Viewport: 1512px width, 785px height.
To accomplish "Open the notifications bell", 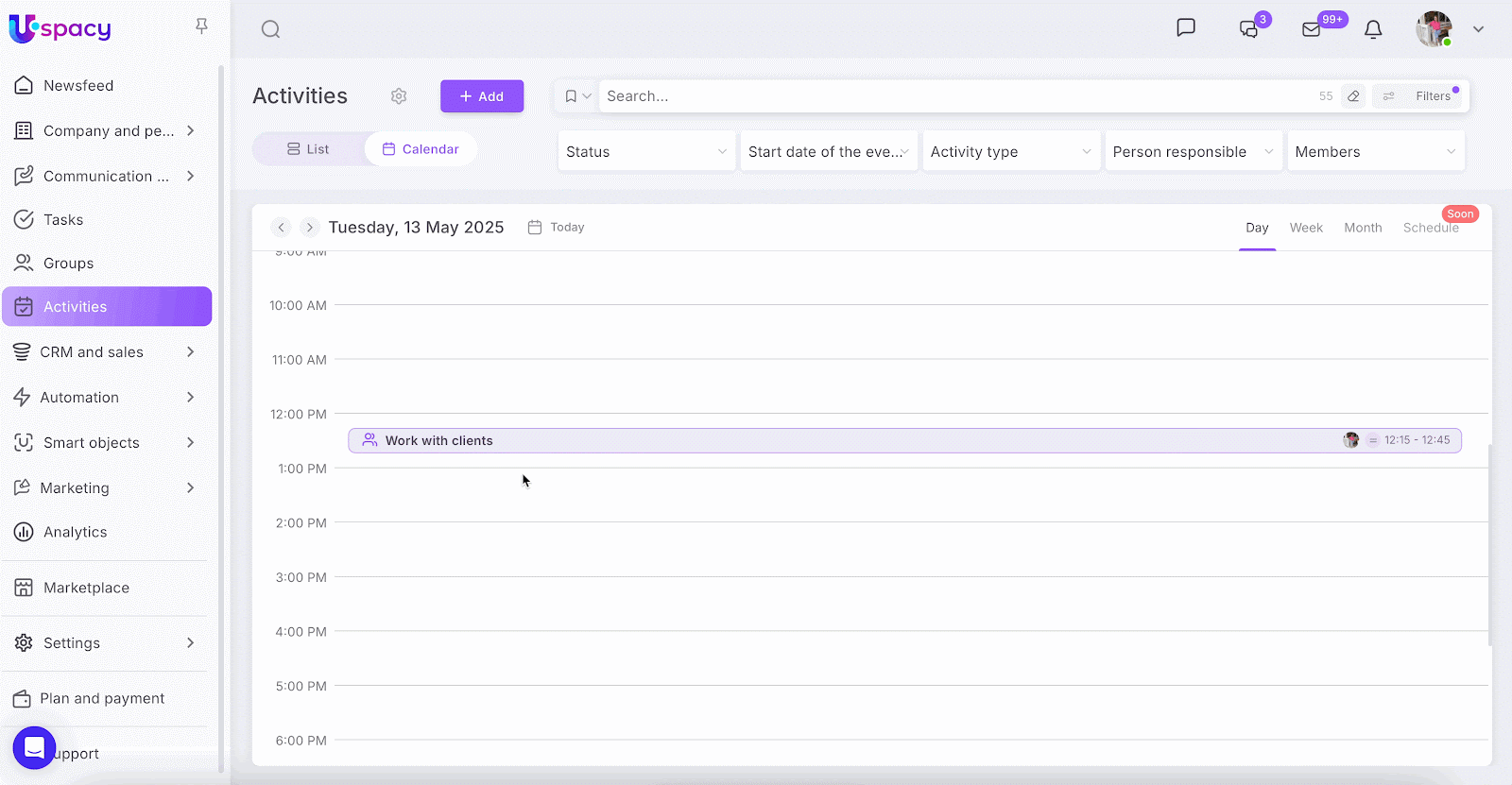I will (1373, 29).
